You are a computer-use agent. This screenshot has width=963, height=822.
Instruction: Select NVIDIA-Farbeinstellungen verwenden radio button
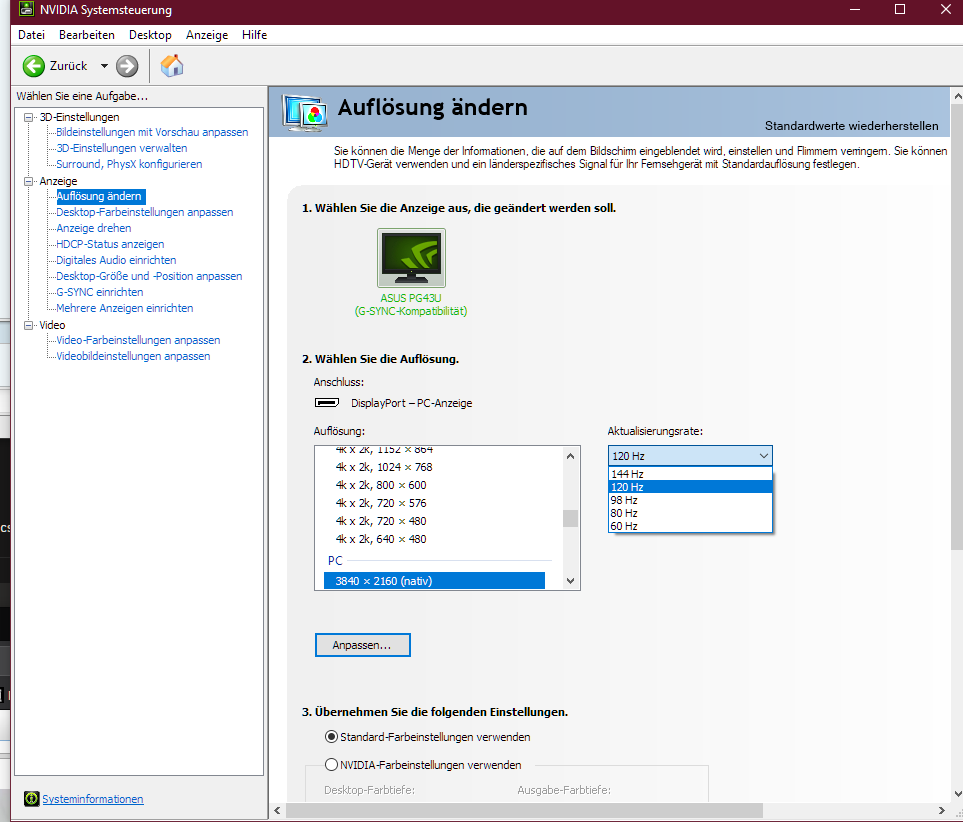click(331, 765)
